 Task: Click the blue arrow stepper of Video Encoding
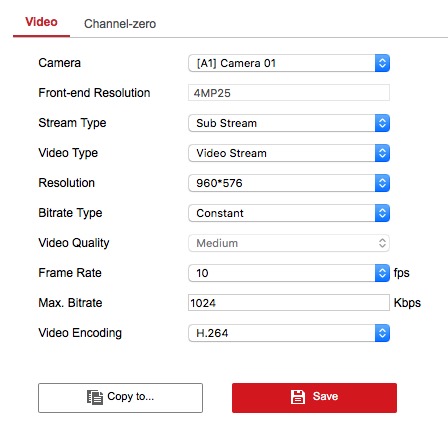pyautogui.click(x=382, y=333)
